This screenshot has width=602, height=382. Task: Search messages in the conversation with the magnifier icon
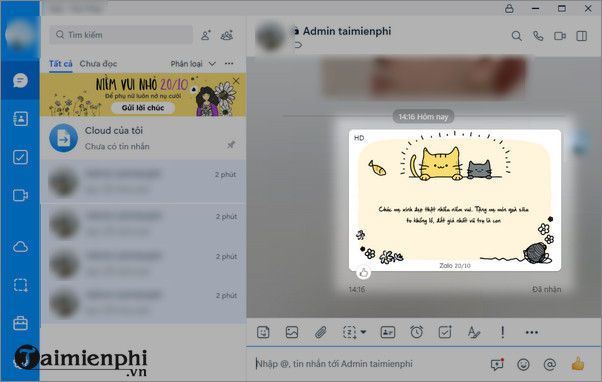coord(516,36)
